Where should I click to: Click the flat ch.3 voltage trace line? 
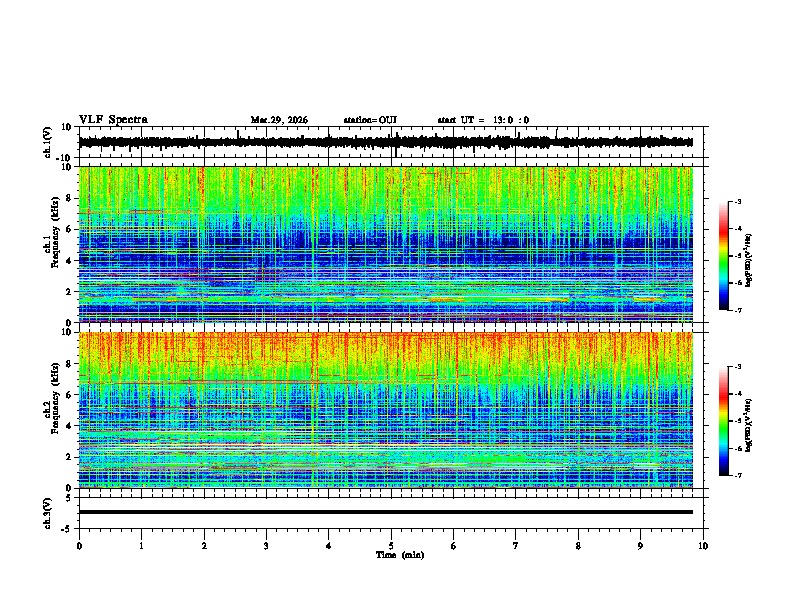click(385, 512)
